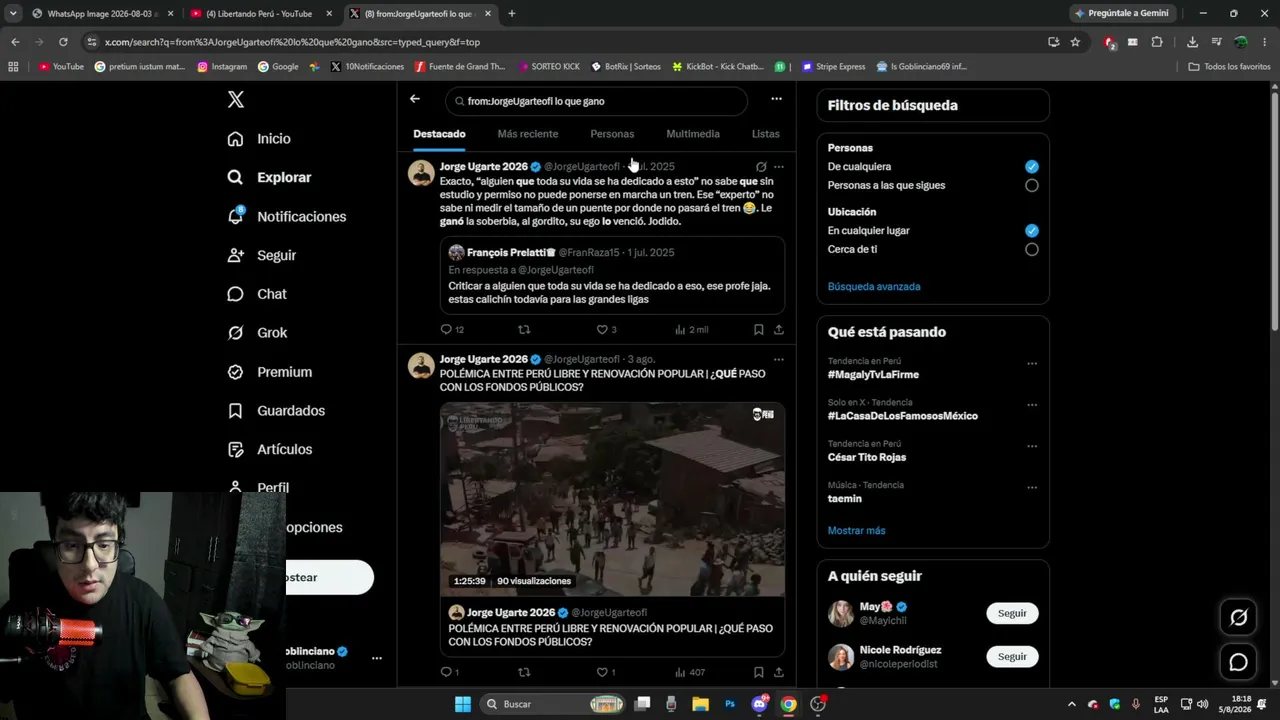Open the floating Grok button

1238,618
